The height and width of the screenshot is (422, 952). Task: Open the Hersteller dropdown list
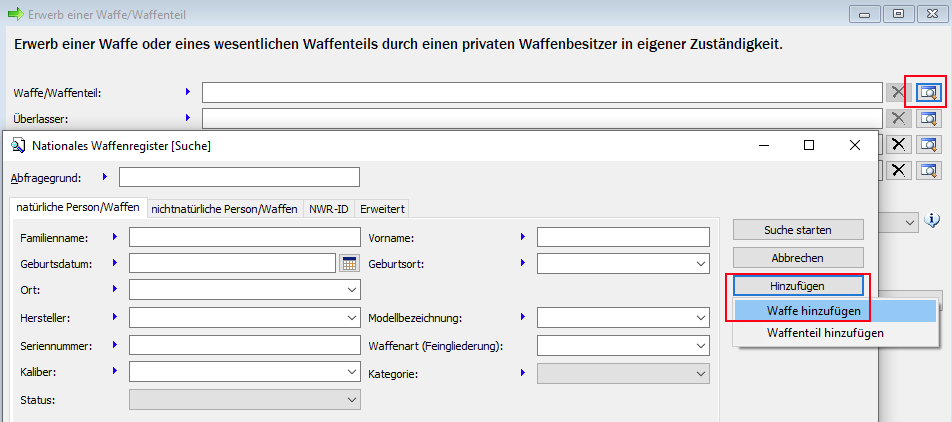coord(350,318)
